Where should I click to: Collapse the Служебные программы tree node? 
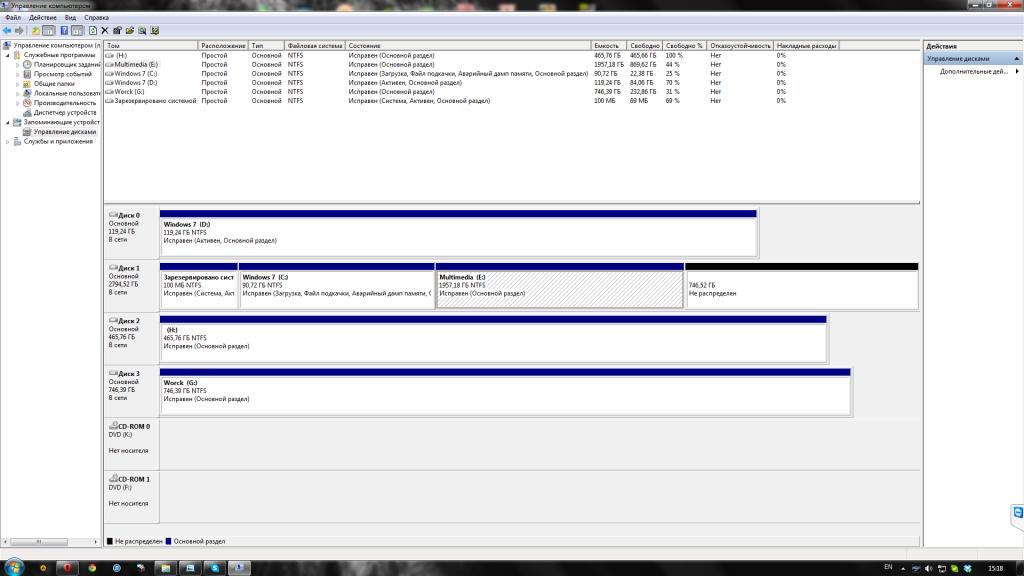pyautogui.click(x=8, y=56)
